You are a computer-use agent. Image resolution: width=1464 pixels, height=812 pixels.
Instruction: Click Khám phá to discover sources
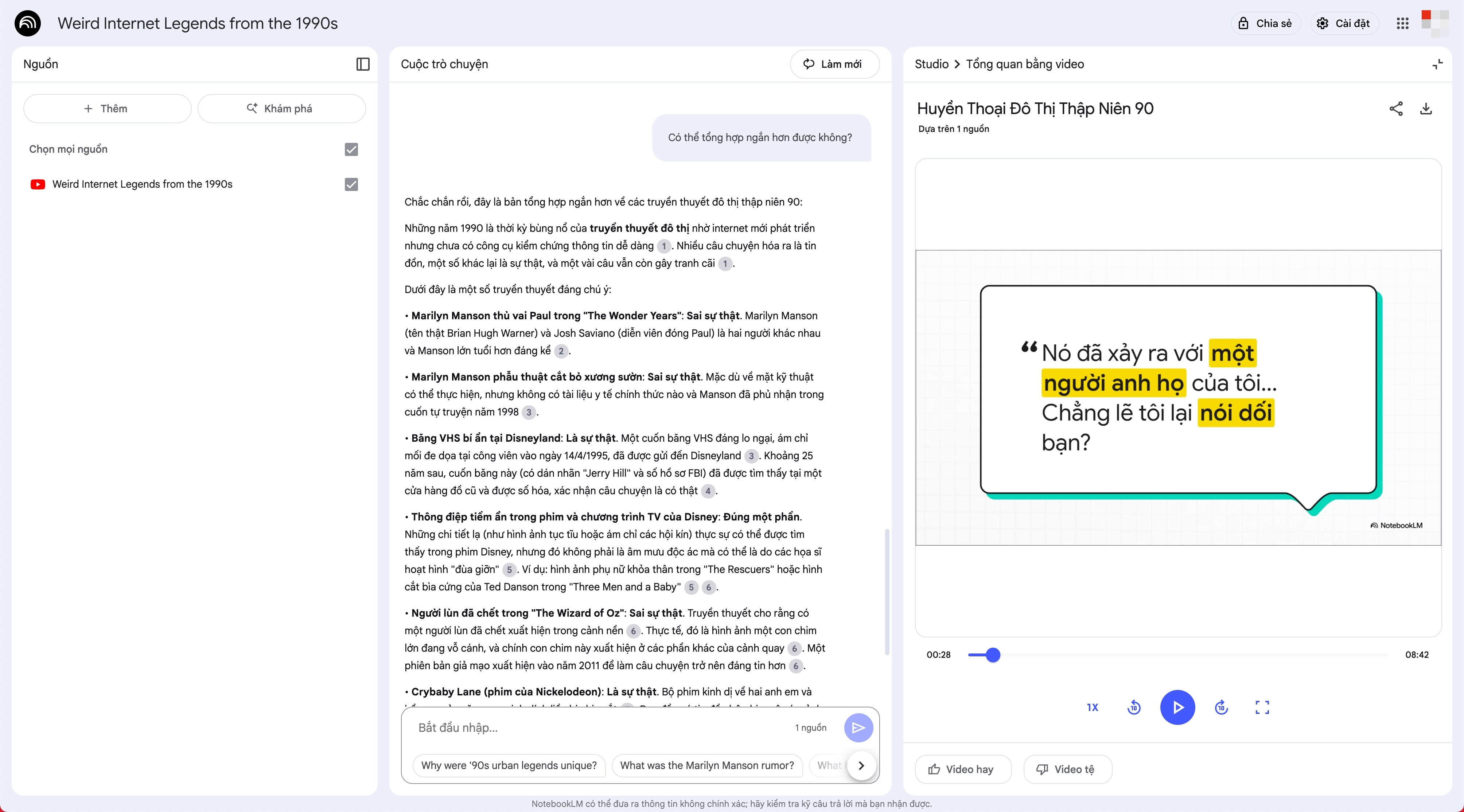(281, 109)
